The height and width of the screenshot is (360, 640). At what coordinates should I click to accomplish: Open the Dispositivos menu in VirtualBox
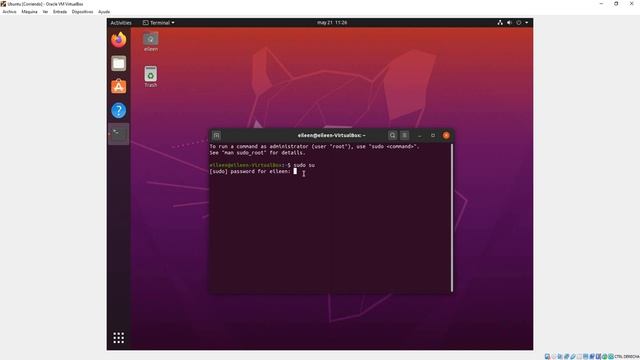pos(82,12)
